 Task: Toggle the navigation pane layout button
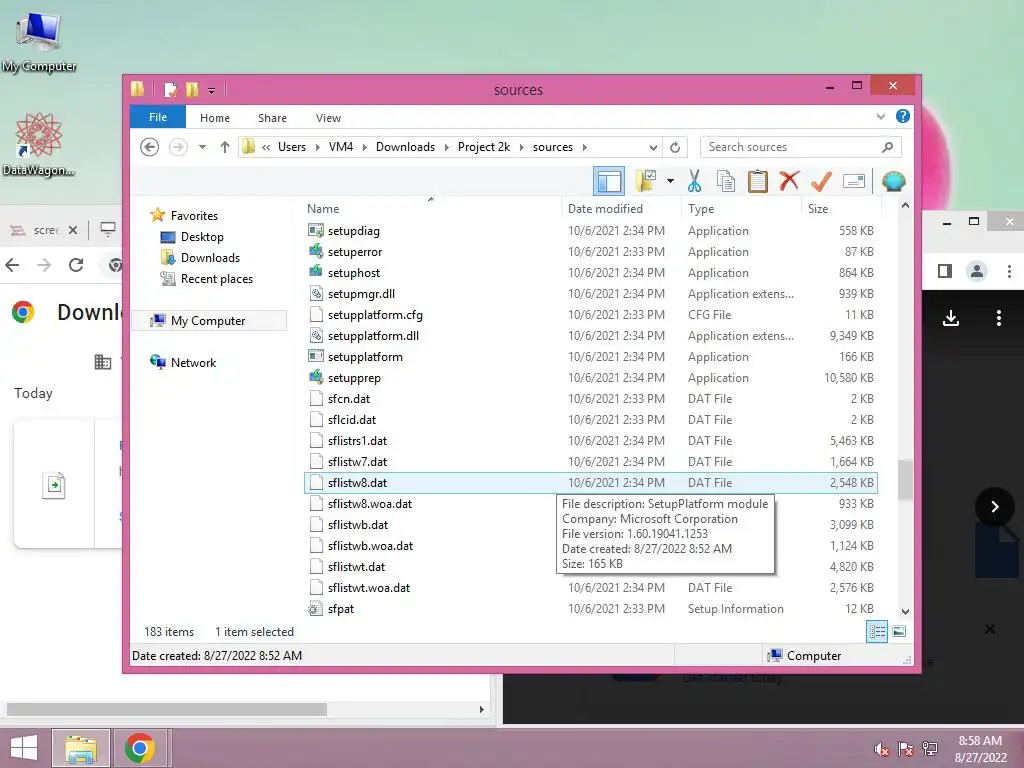(609, 182)
